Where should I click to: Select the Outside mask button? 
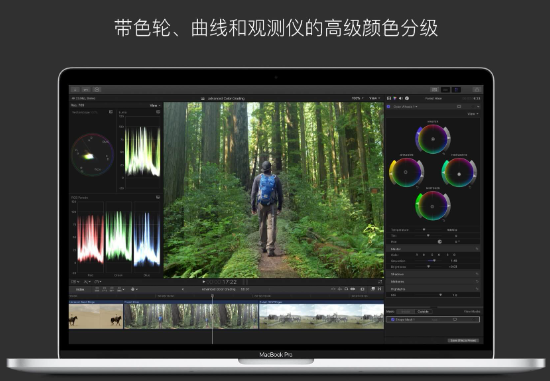423,312
